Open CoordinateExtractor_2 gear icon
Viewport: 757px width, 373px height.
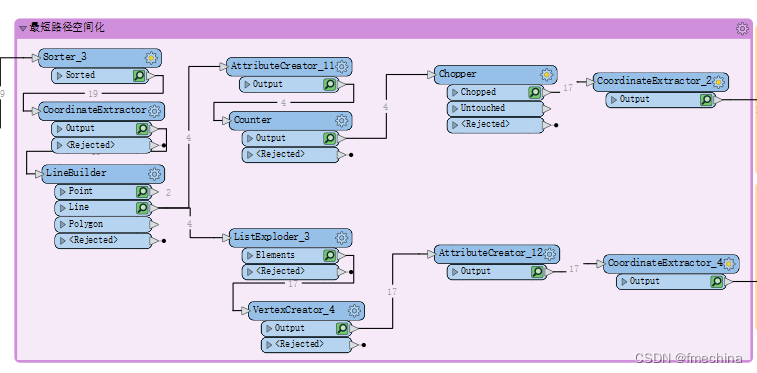[718, 82]
